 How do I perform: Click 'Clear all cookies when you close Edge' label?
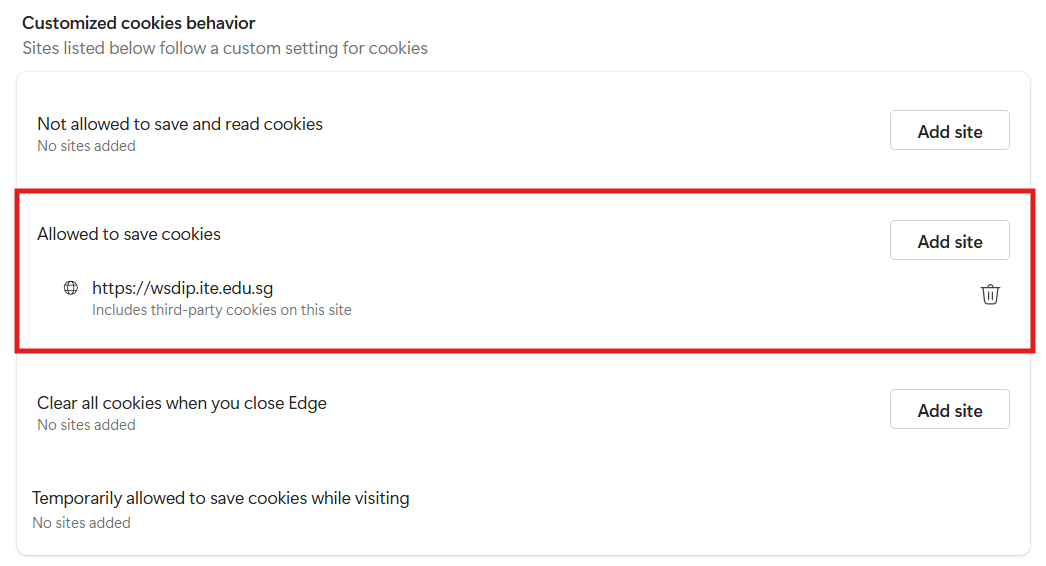182,403
